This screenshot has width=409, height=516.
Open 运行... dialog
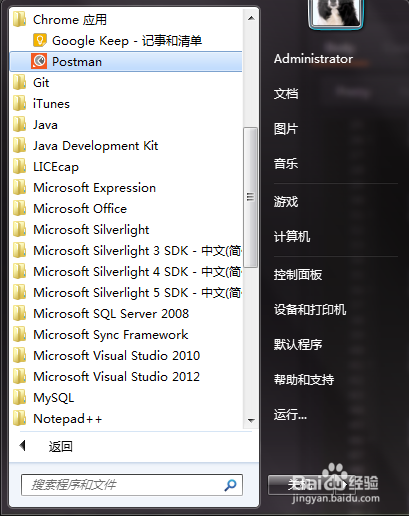coord(290,414)
